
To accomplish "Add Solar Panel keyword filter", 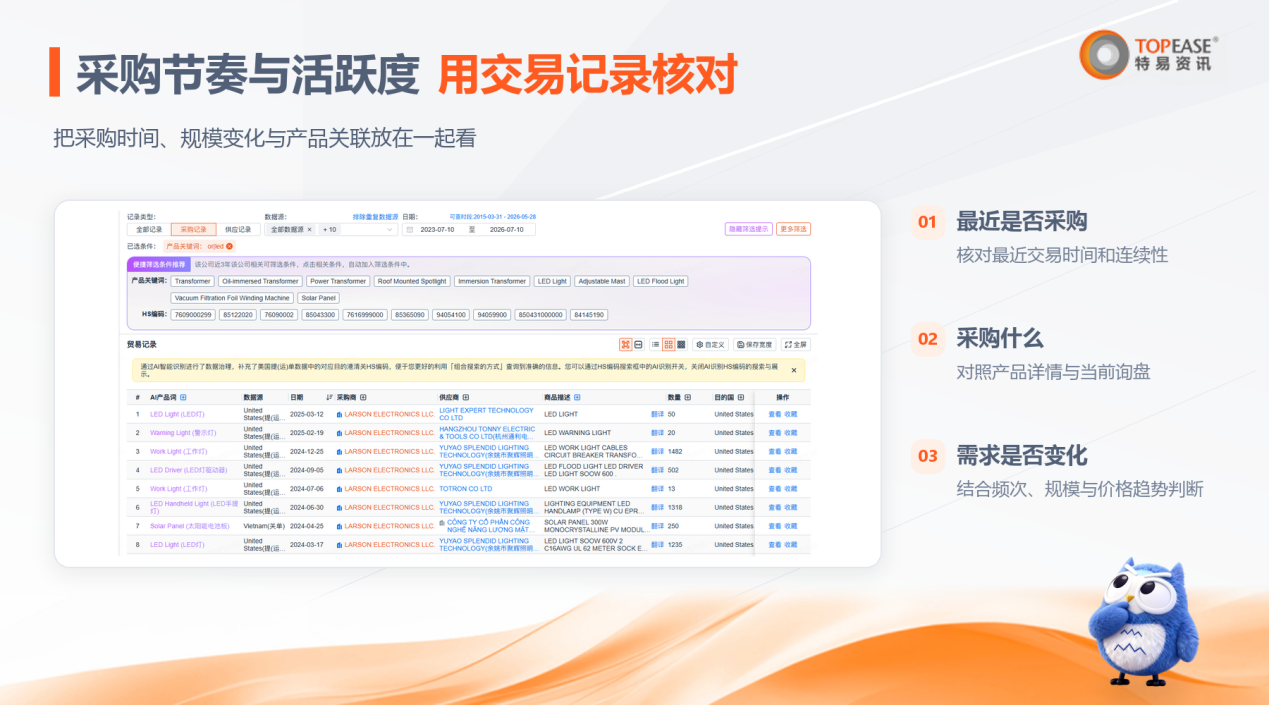I will point(319,298).
